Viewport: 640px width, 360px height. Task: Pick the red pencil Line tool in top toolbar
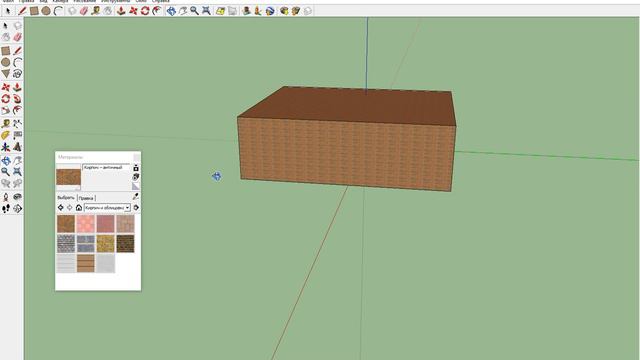click(x=22, y=11)
